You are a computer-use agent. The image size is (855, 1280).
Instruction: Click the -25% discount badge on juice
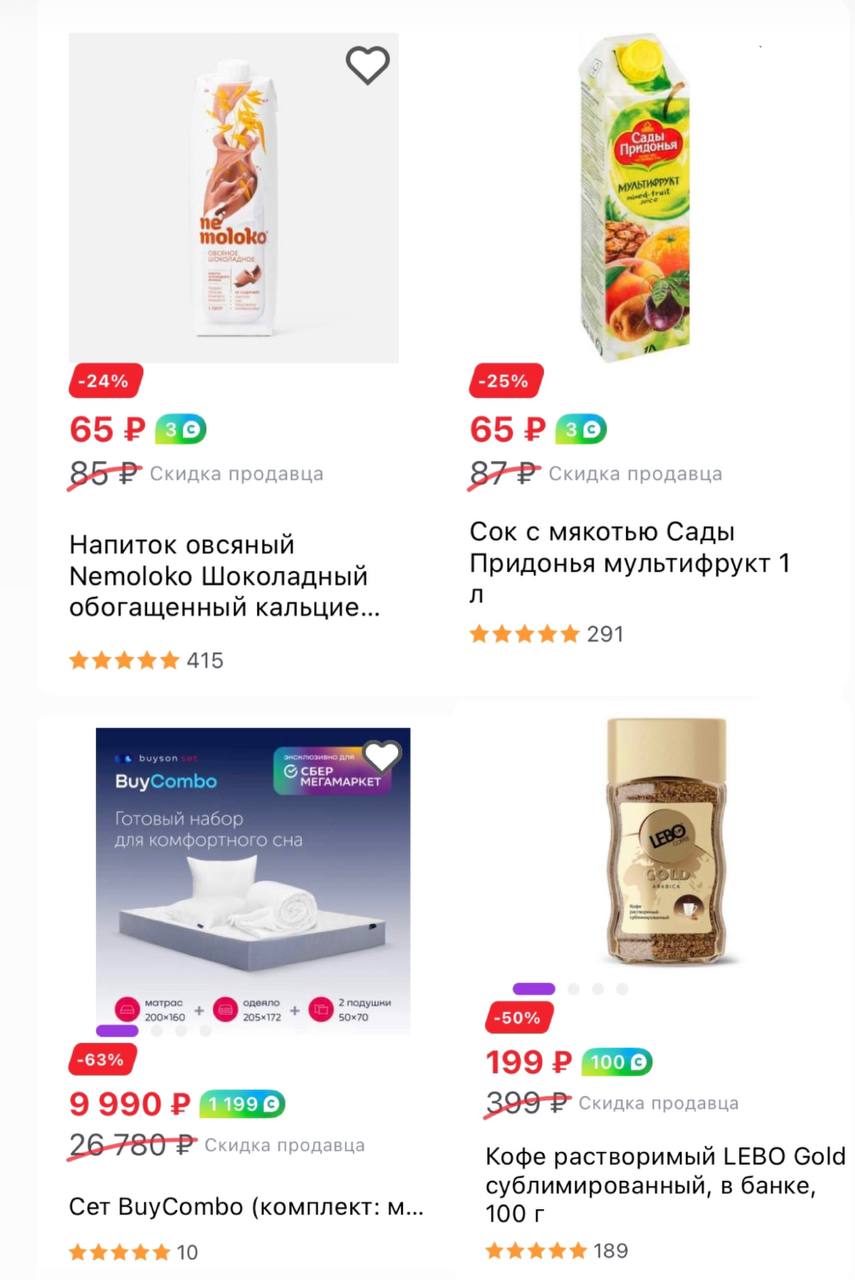click(506, 381)
